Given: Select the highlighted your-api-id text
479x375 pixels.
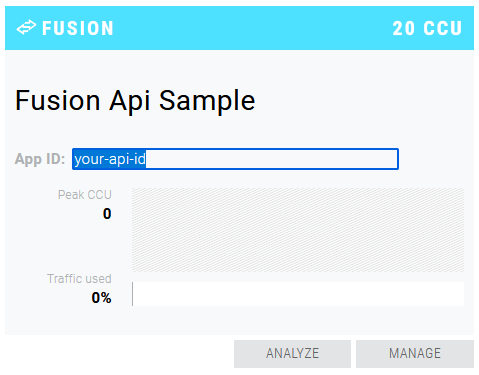Looking at the screenshot, I should pos(110,159).
